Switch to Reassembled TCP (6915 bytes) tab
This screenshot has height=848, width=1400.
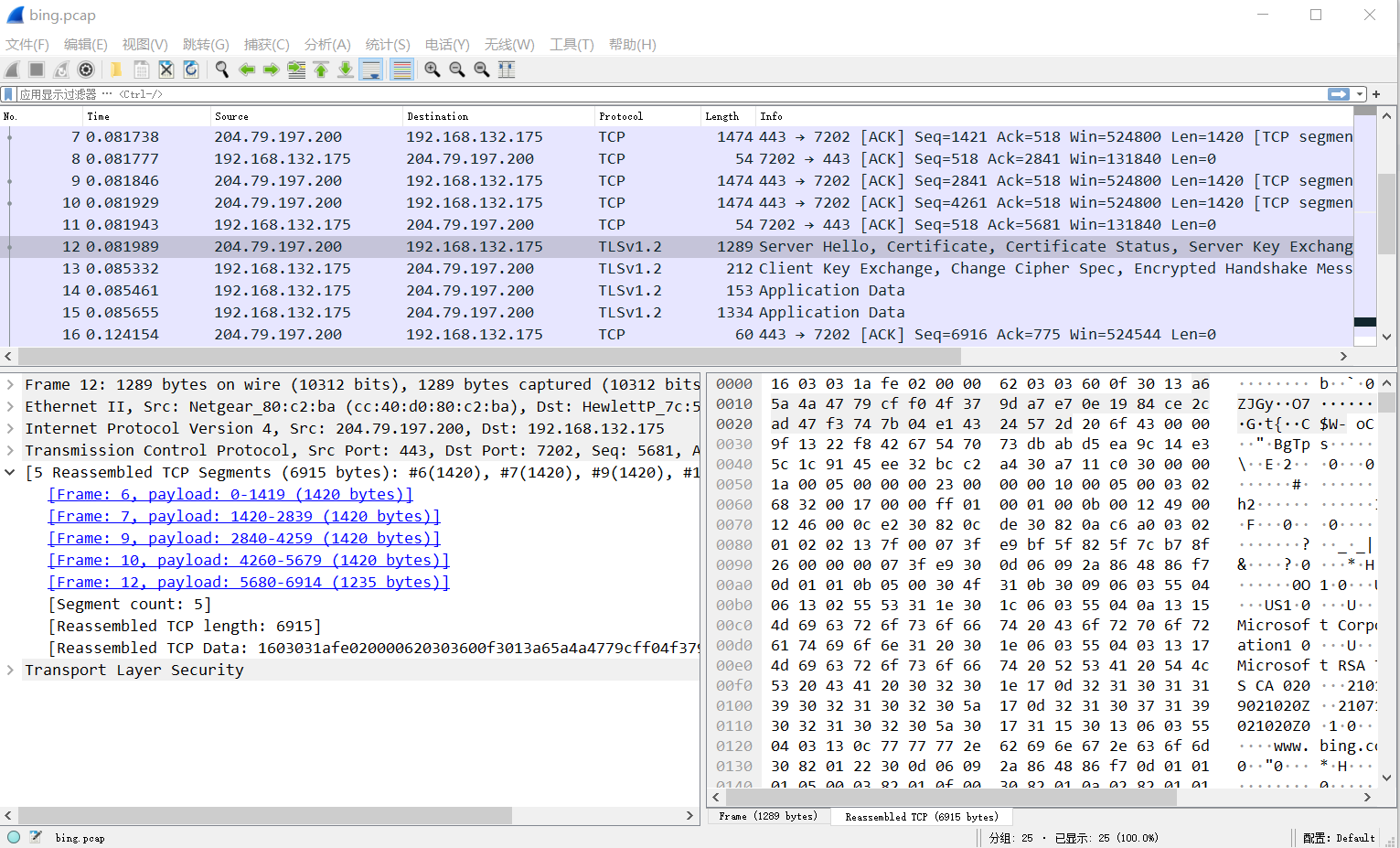click(922, 817)
